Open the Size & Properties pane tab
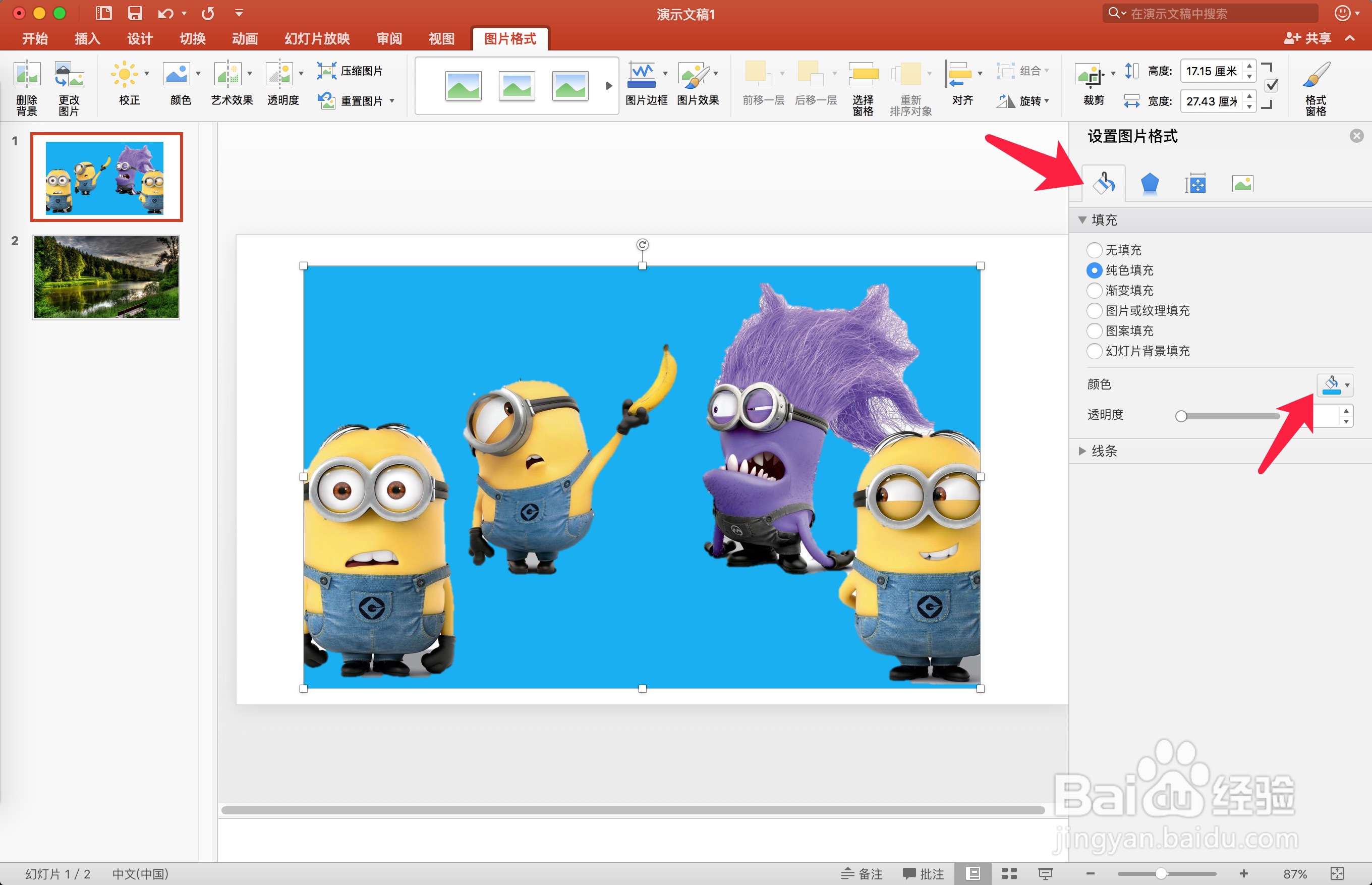Screen dimensions: 1372x885 [1195, 184]
